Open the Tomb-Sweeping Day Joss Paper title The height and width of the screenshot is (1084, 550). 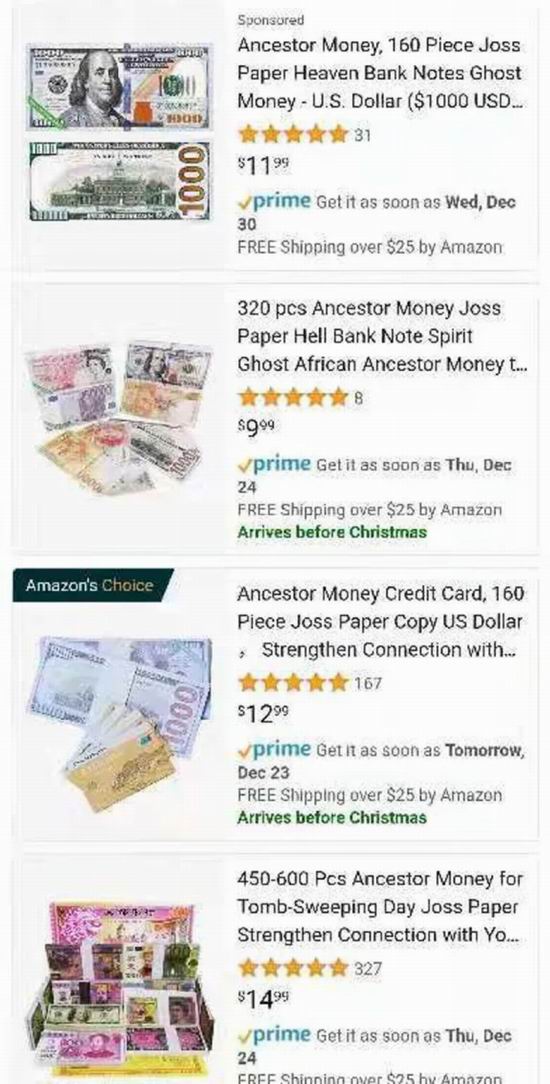tap(380, 907)
